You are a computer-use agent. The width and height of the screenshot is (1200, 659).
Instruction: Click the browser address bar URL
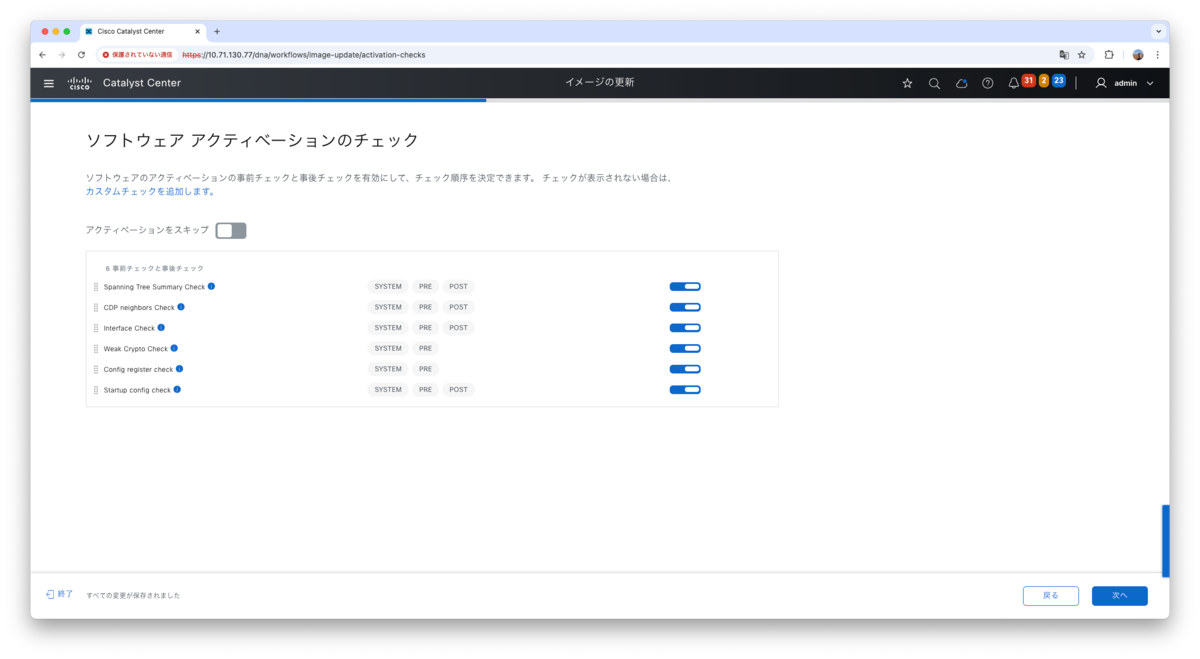point(303,54)
